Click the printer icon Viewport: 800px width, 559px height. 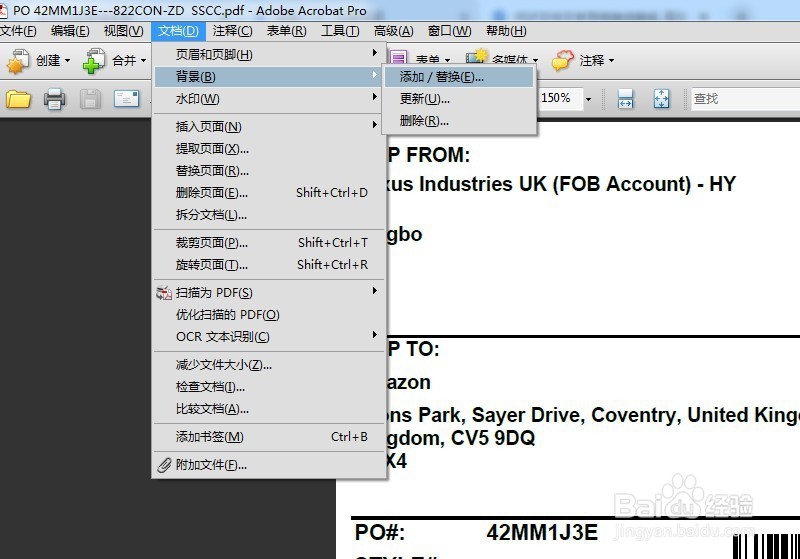[x=55, y=99]
